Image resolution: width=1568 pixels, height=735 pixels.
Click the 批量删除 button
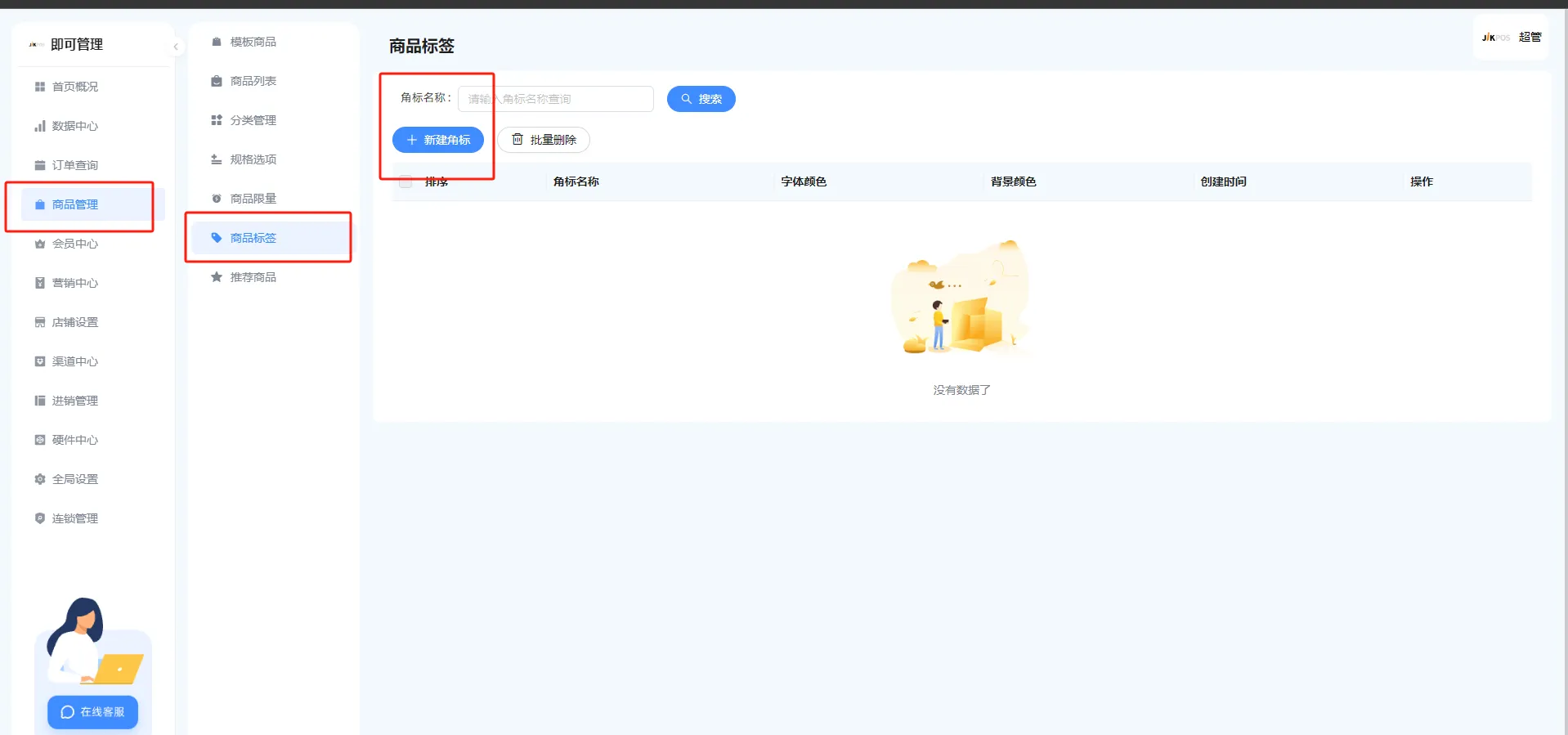(544, 140)
